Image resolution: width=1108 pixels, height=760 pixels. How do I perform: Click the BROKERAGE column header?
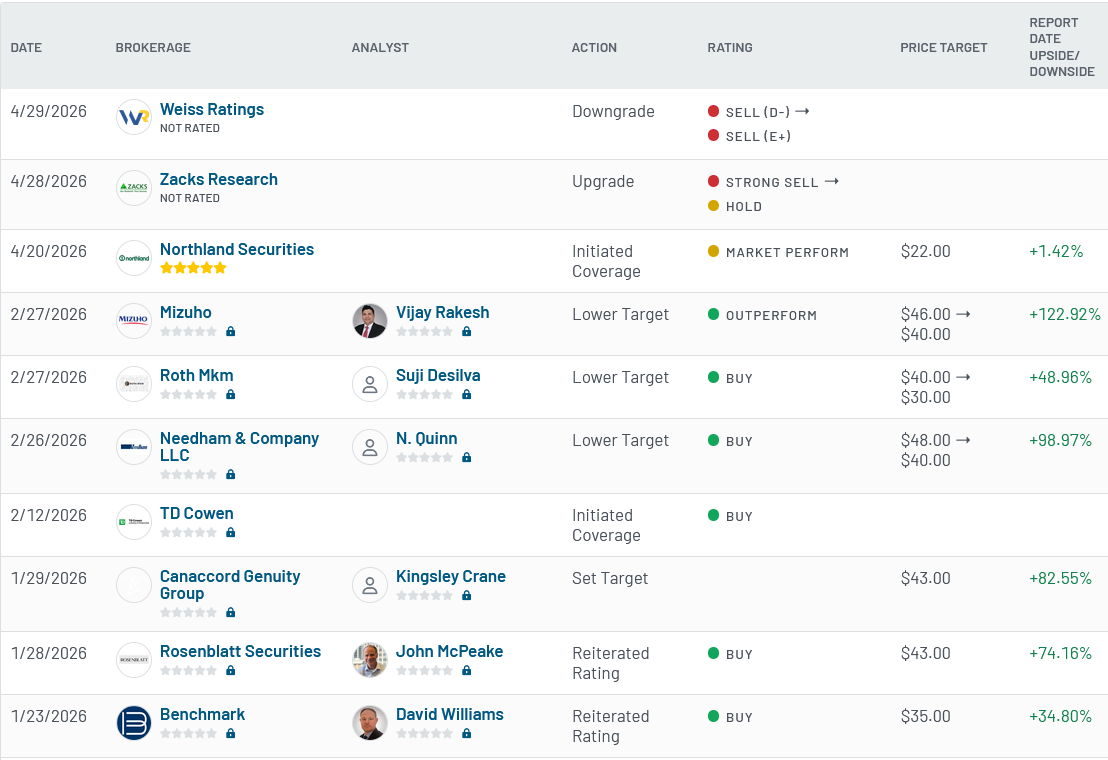pos(153,47)
